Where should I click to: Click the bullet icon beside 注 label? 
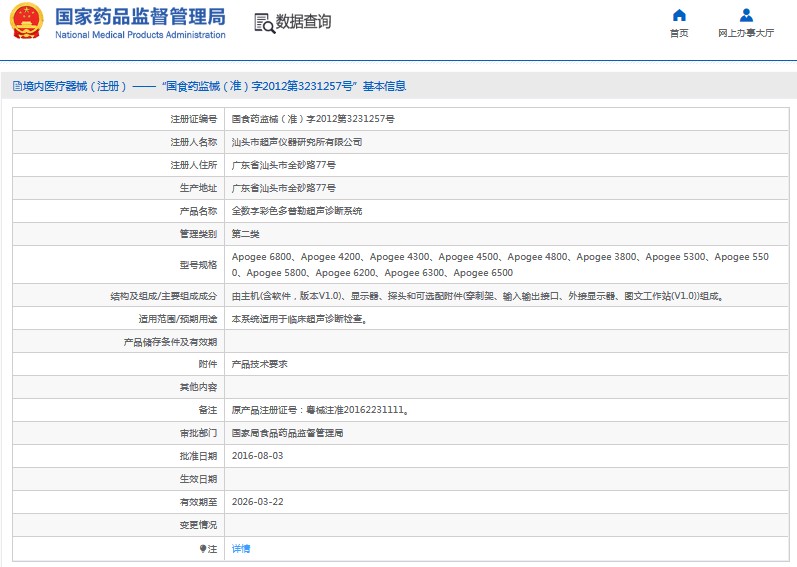tap(202, 549)
